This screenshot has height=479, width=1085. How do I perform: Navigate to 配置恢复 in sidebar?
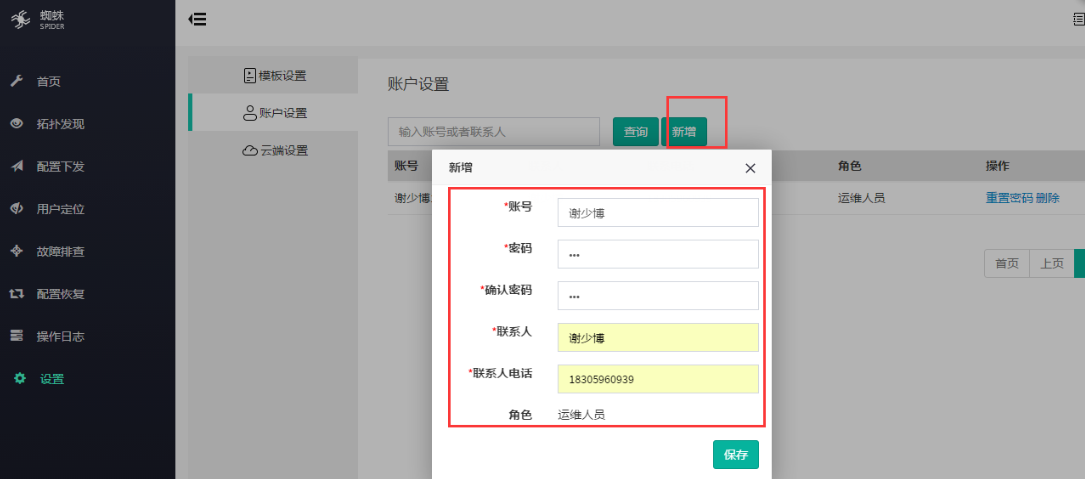[60, 294]
